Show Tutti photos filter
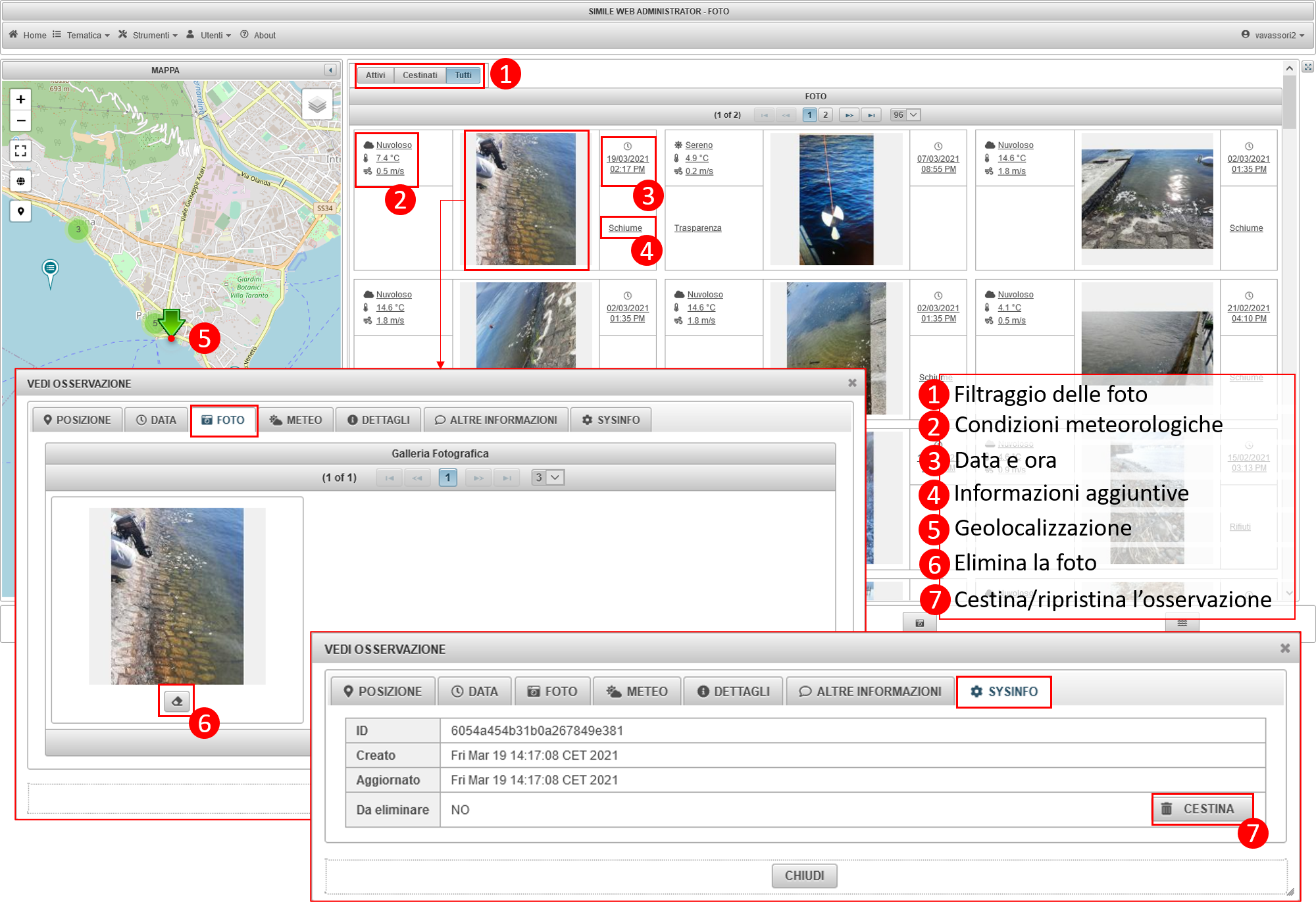Image resolution: width=1316 pixels, height=902 pixels. click(x=463, y=75)
